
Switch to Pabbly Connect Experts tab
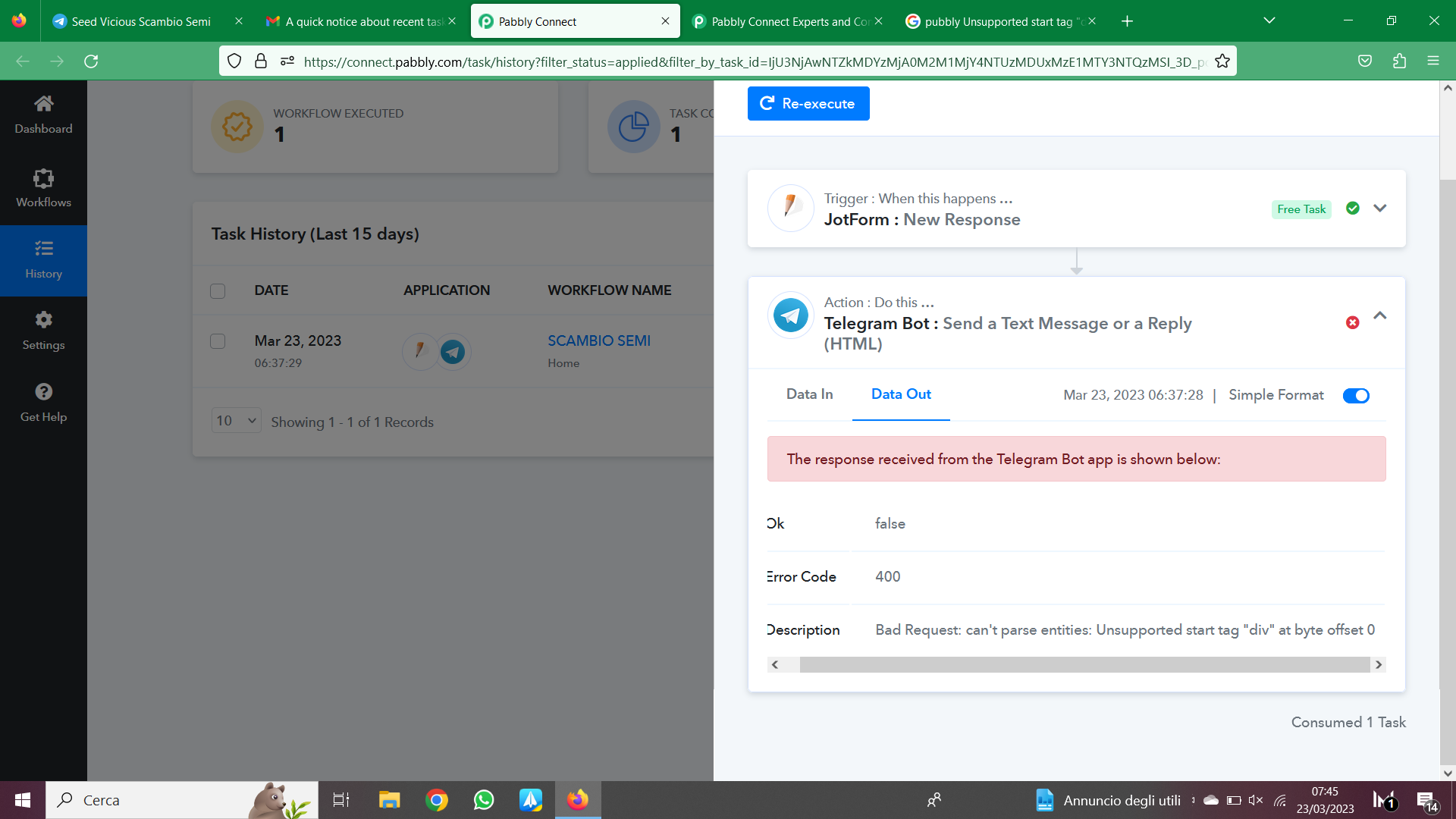tap(787, 21)
